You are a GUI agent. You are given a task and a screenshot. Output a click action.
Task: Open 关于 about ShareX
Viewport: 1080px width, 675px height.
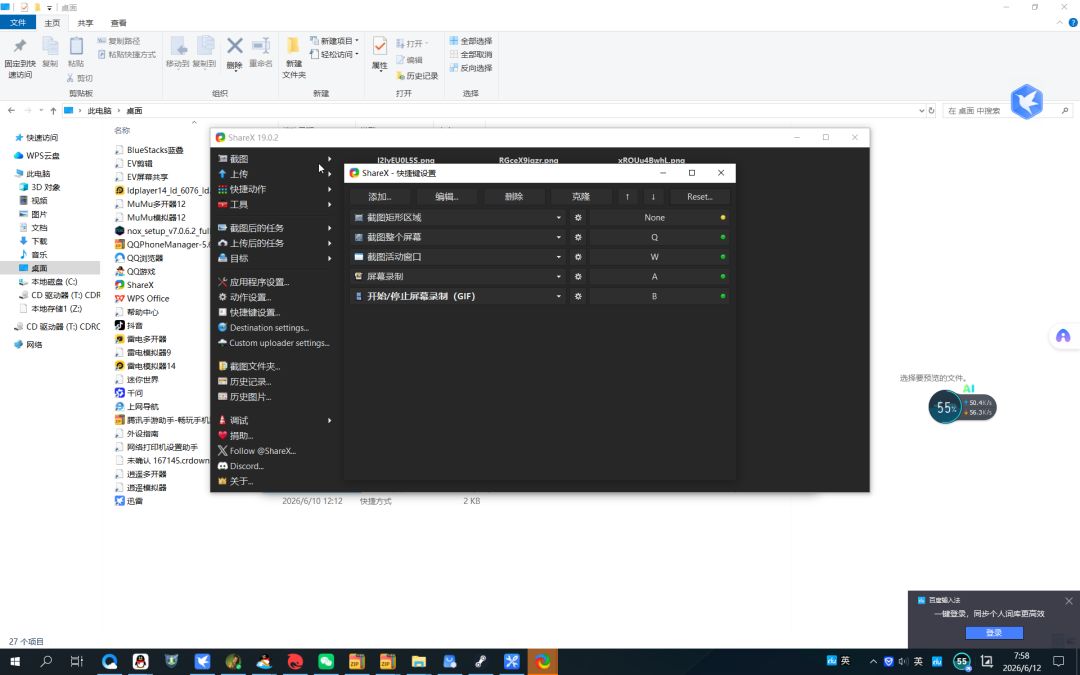[236, 481]
